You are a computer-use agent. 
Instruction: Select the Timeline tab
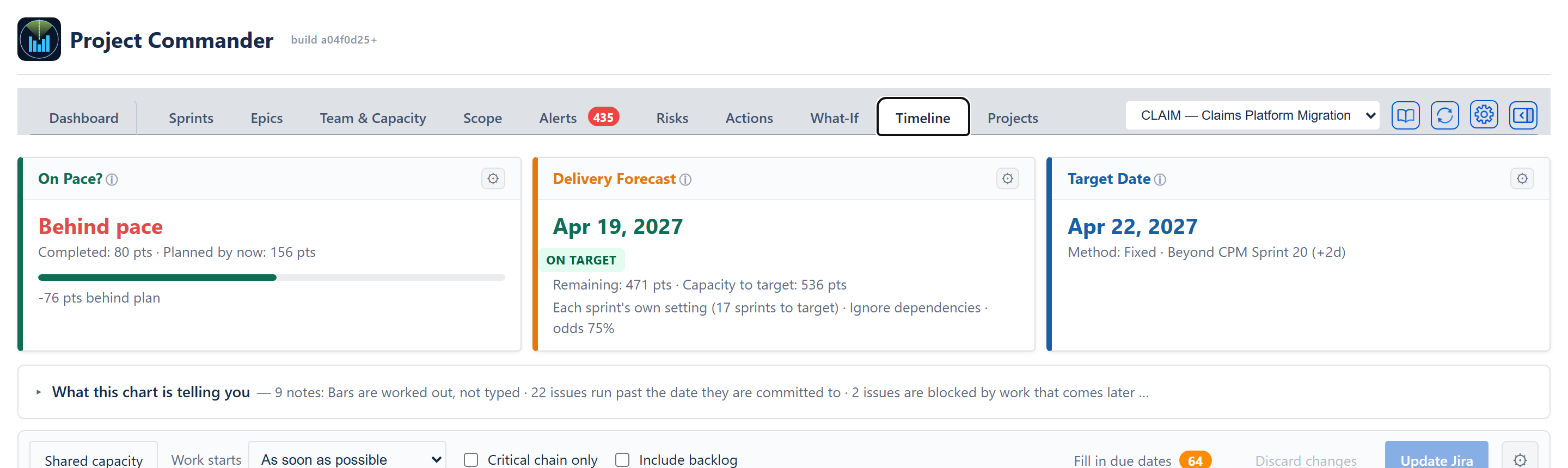tap(923, 117)
